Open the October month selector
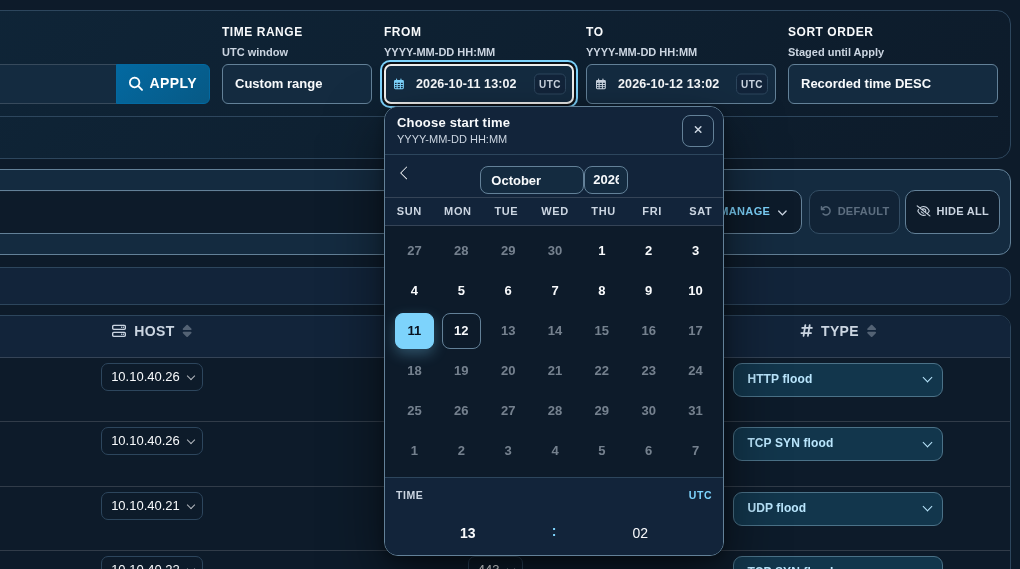This screenshot has width=1020, height=569. click(531, 180)
